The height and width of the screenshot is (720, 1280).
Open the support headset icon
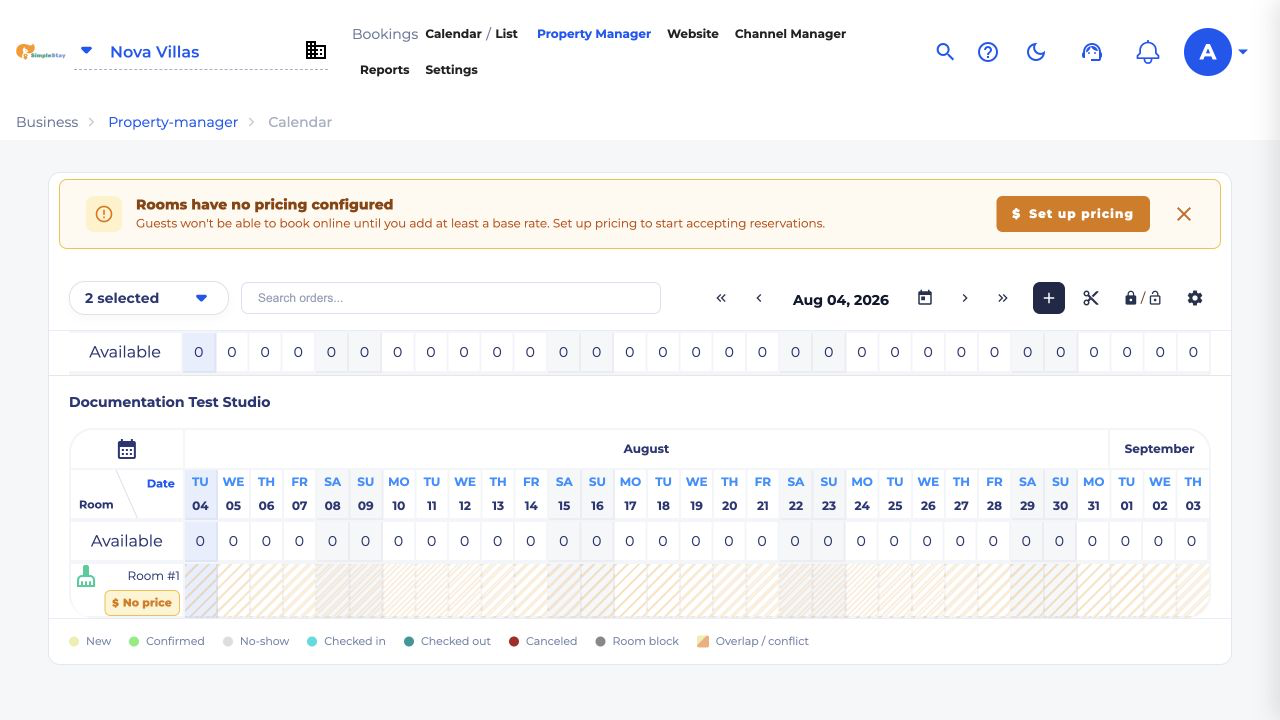coord(1092,52)
